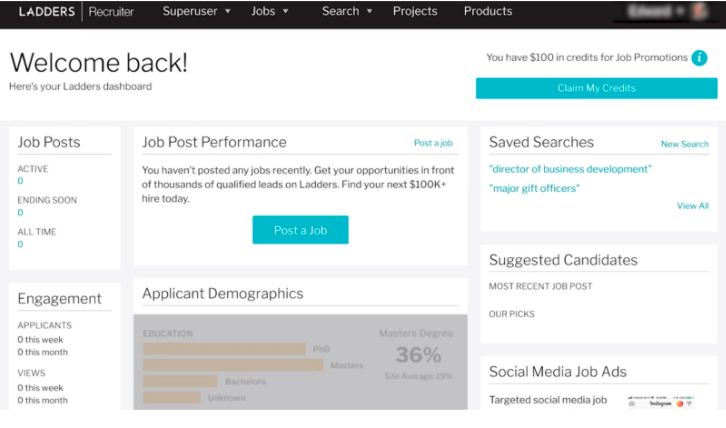The image size is (726, 428).
Task: Expand the Jobs dropdown arrow
Action: click(286, 11)
